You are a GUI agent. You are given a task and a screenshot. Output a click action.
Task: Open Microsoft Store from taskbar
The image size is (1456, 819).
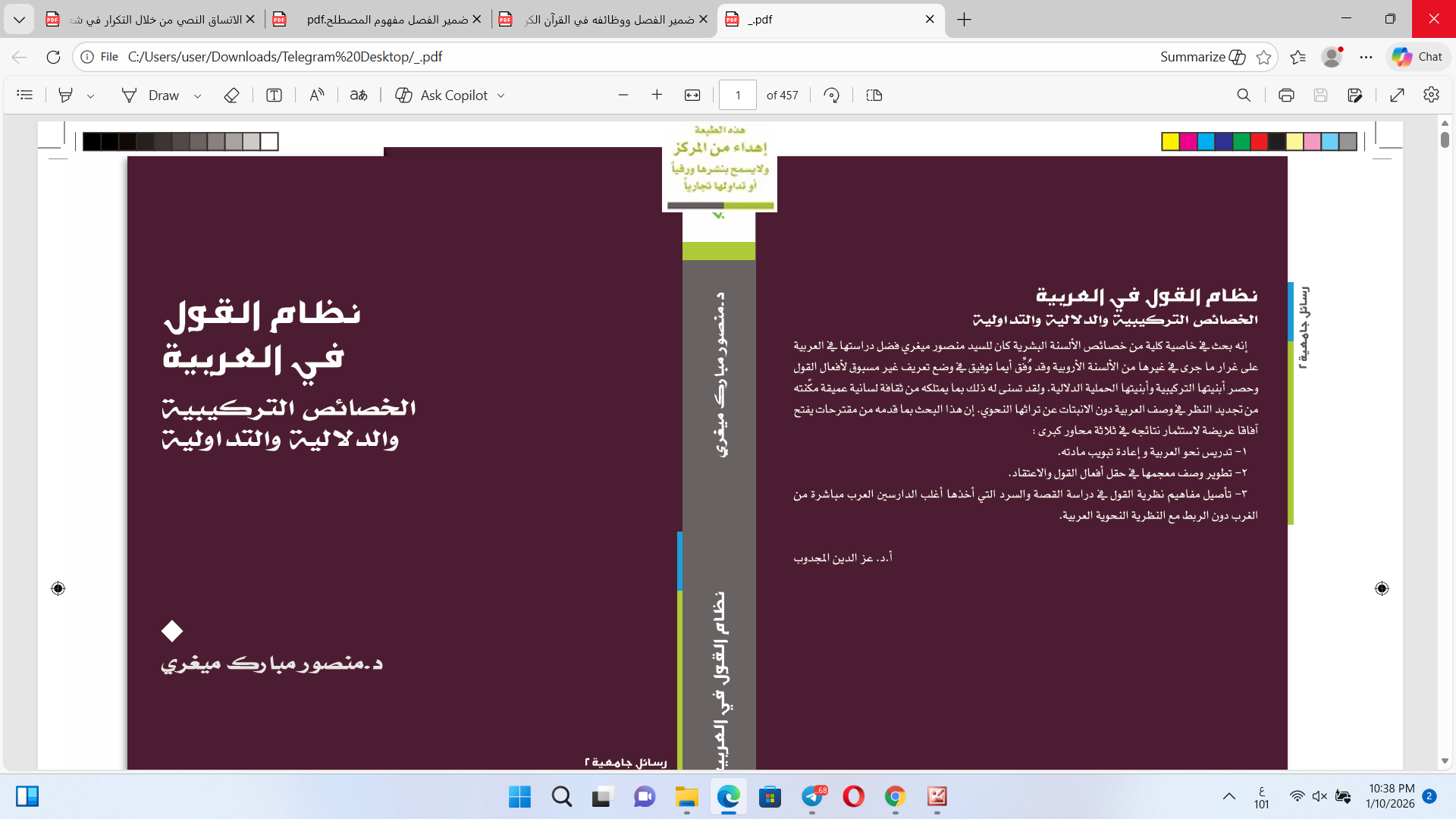pyautogui.click(x=770, y=797)
